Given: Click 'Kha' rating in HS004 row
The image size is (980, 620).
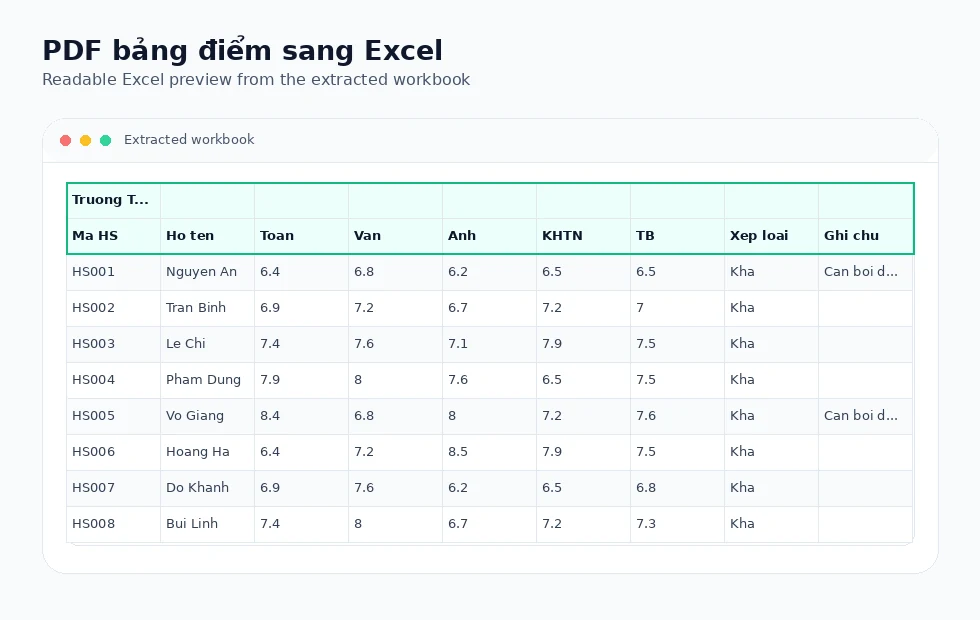Looking at the screenshot, I should pyautogui.click(x=771, y=380).
